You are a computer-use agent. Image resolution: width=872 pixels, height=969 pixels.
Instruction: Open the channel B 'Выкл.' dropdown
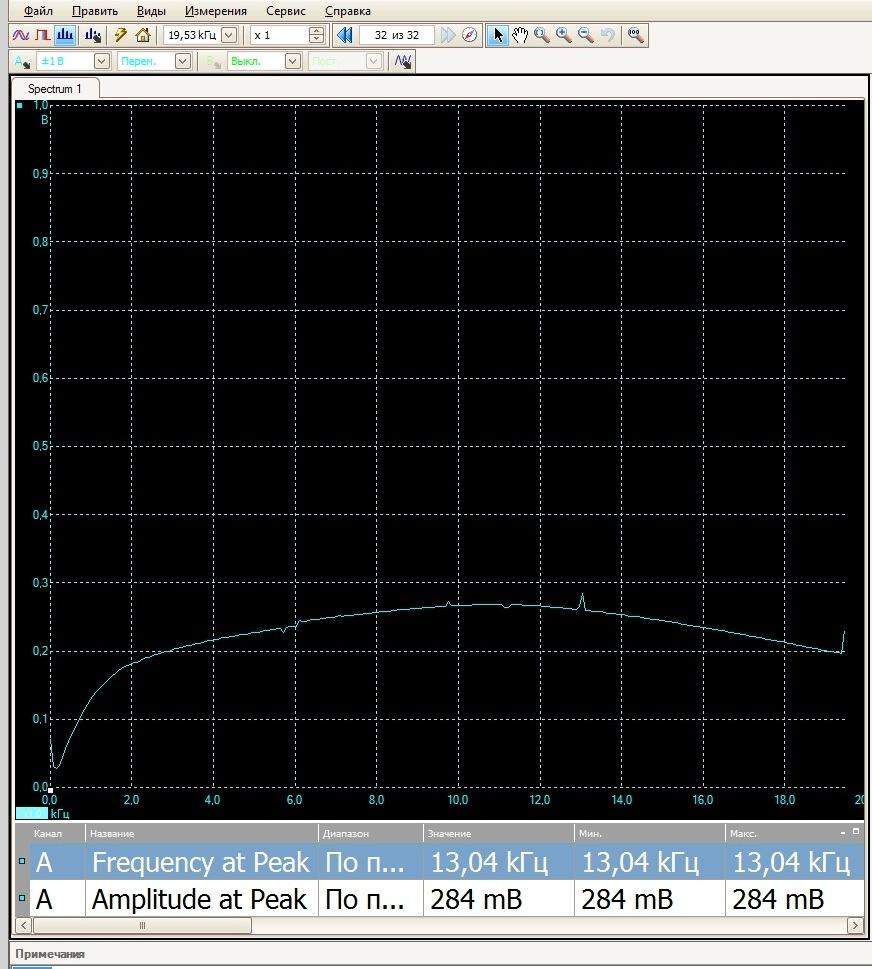[x=292, y=61]
